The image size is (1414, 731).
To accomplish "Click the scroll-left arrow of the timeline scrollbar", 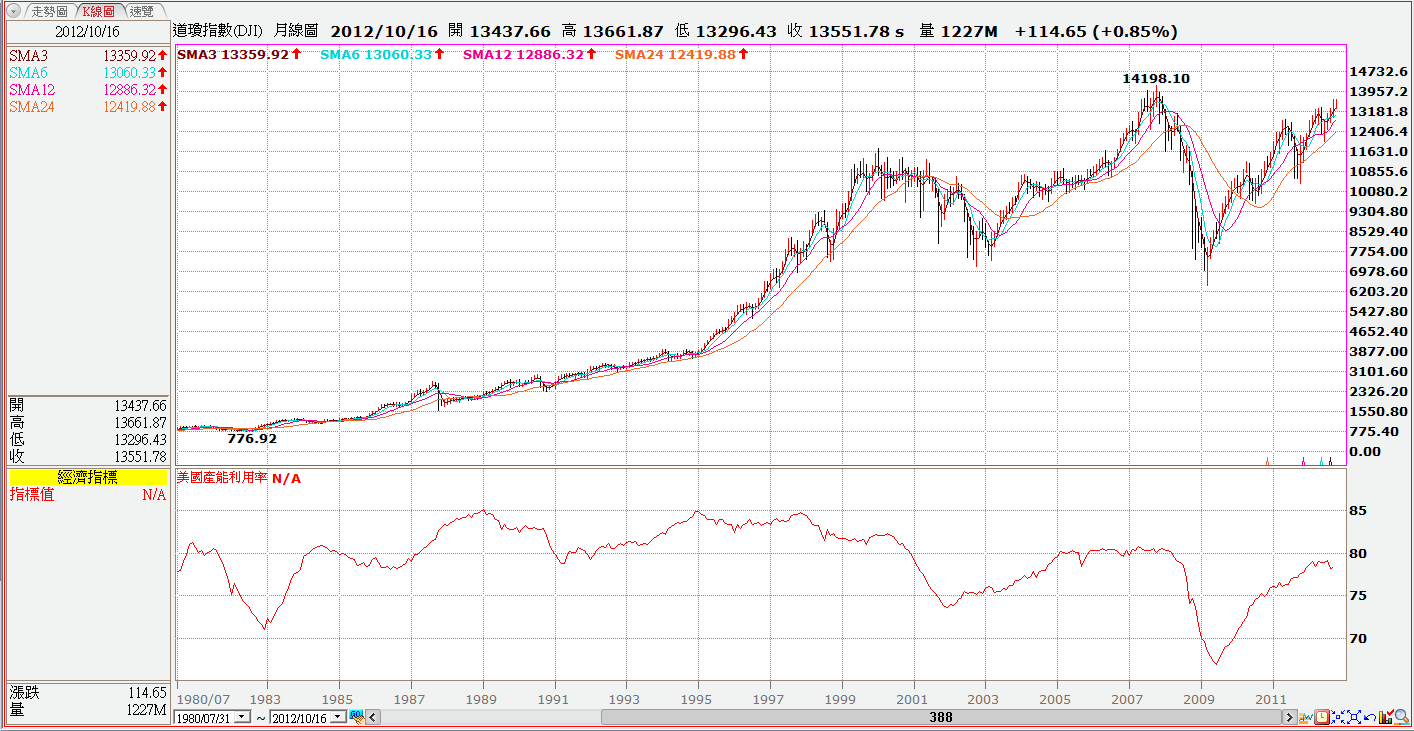I will coord(374,717).
